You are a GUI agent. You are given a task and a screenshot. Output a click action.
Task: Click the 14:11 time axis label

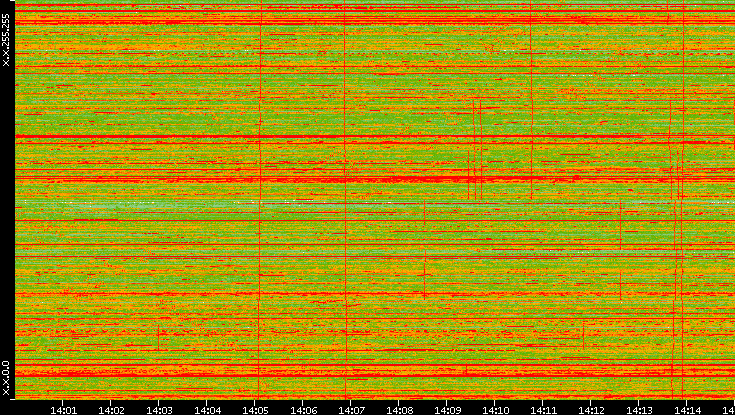coord(542,410)
